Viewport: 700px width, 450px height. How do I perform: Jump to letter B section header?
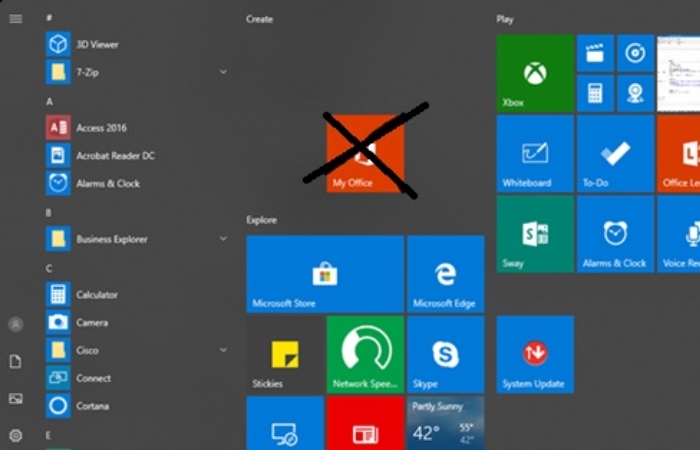point(49,212)
